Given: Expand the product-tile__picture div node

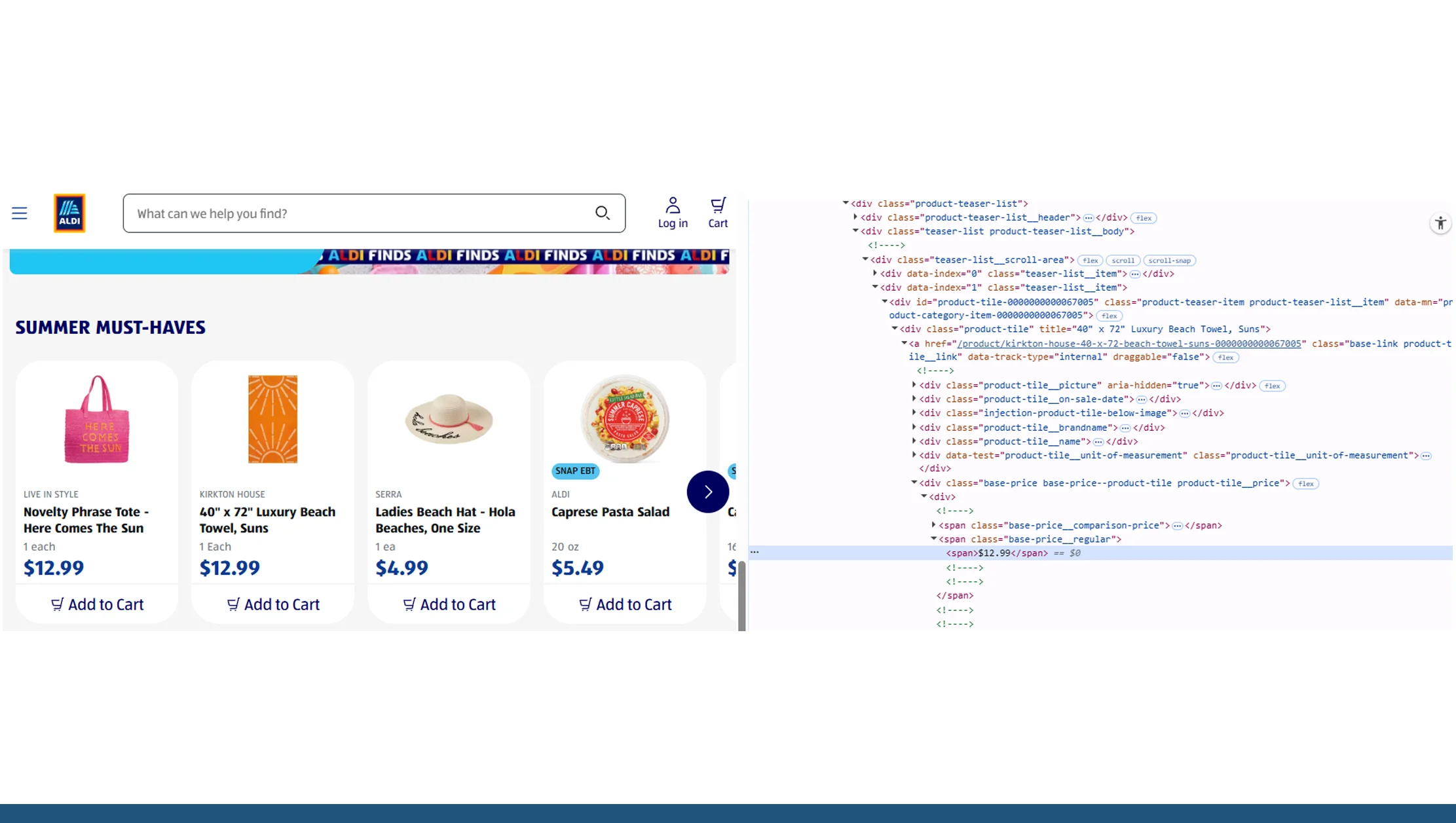Looking at the screenshot, I should click(914, 385).
